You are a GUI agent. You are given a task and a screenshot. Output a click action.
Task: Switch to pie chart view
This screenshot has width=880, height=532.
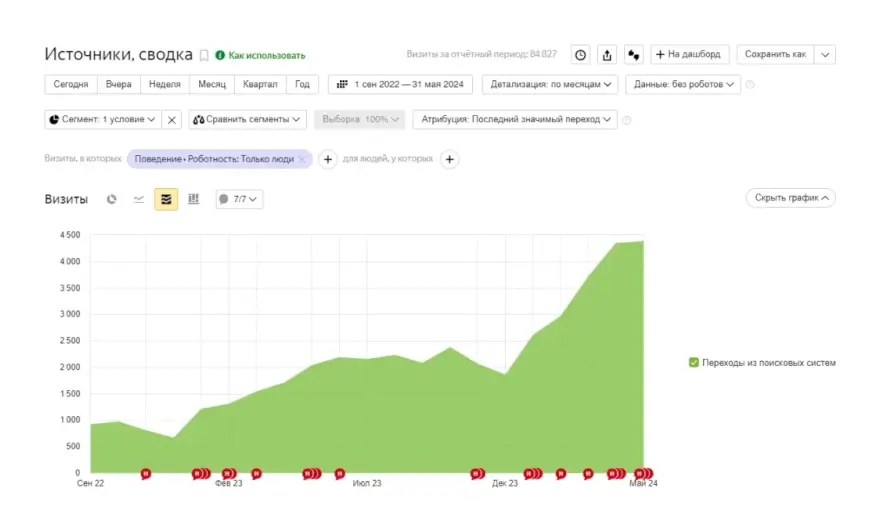coord(112,199)
